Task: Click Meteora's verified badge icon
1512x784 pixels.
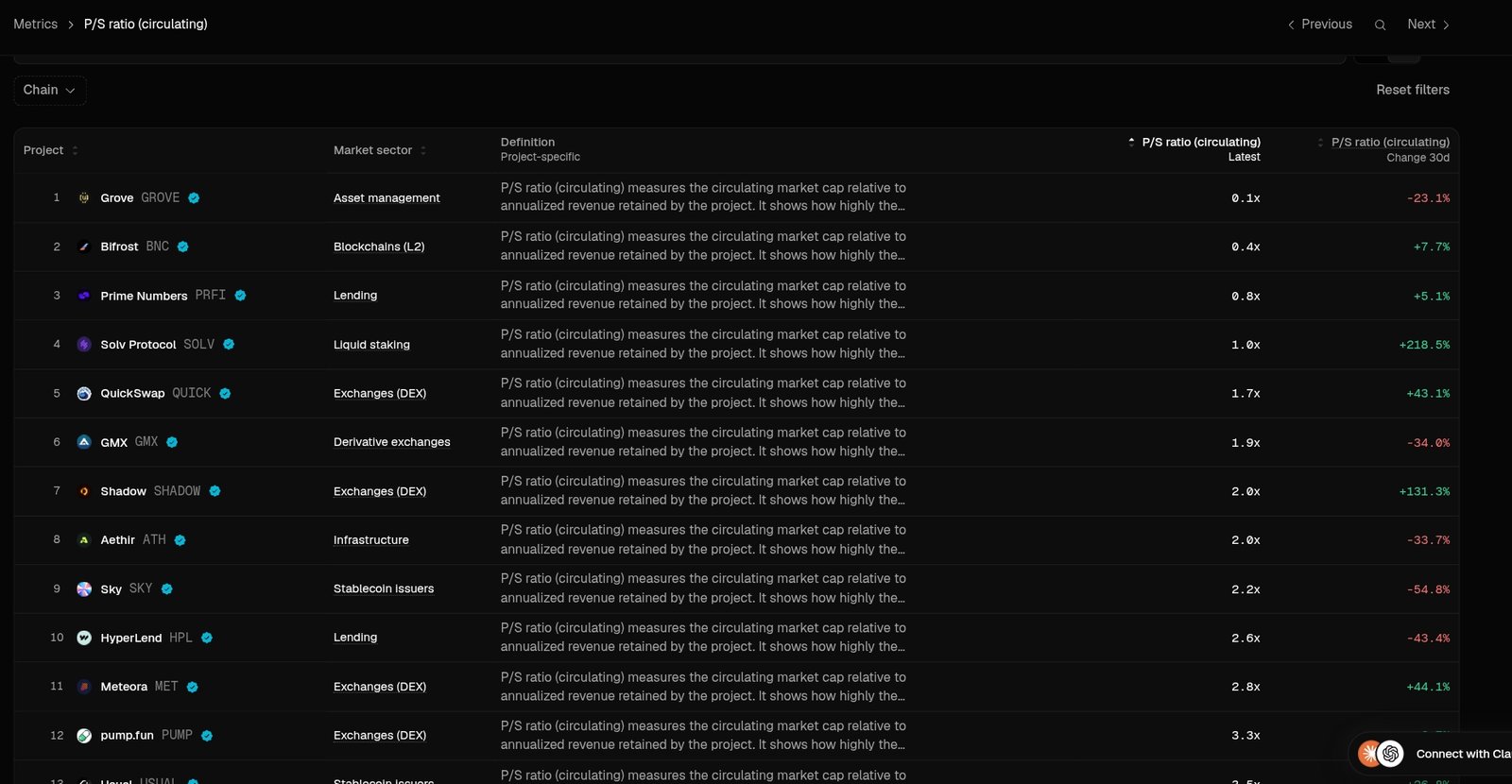Action: (192, 687)
